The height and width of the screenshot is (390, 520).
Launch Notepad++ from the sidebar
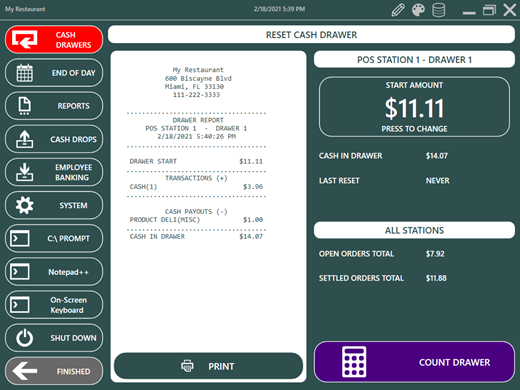(x=54, y=272)
